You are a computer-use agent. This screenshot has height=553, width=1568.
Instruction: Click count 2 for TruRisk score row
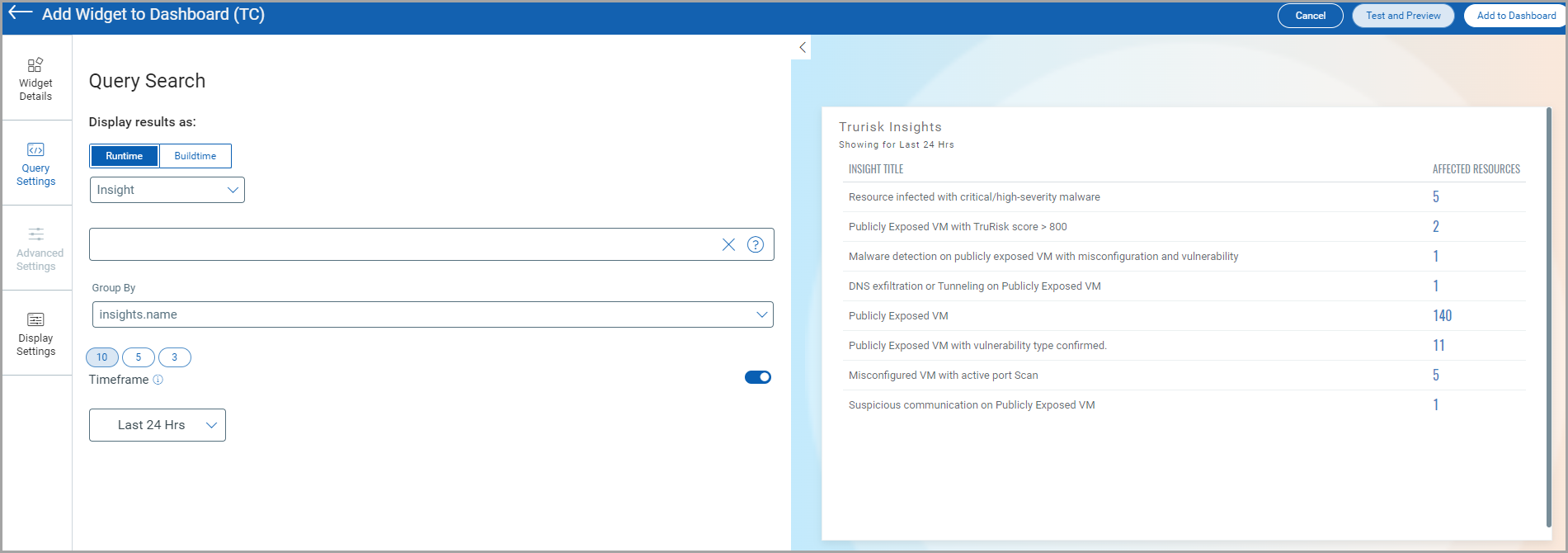point(1436,227)
